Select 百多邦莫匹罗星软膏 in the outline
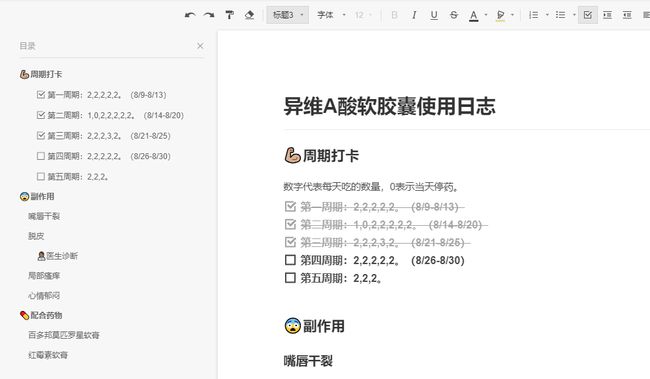 pos(64,335)
